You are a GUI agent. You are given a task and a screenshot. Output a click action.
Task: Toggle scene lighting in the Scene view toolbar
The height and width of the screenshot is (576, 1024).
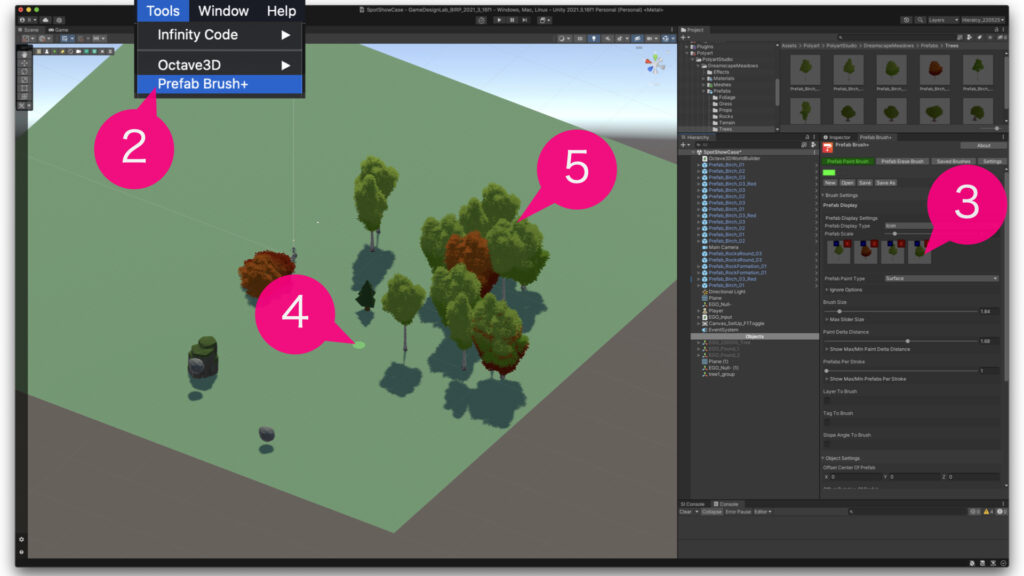593,38
